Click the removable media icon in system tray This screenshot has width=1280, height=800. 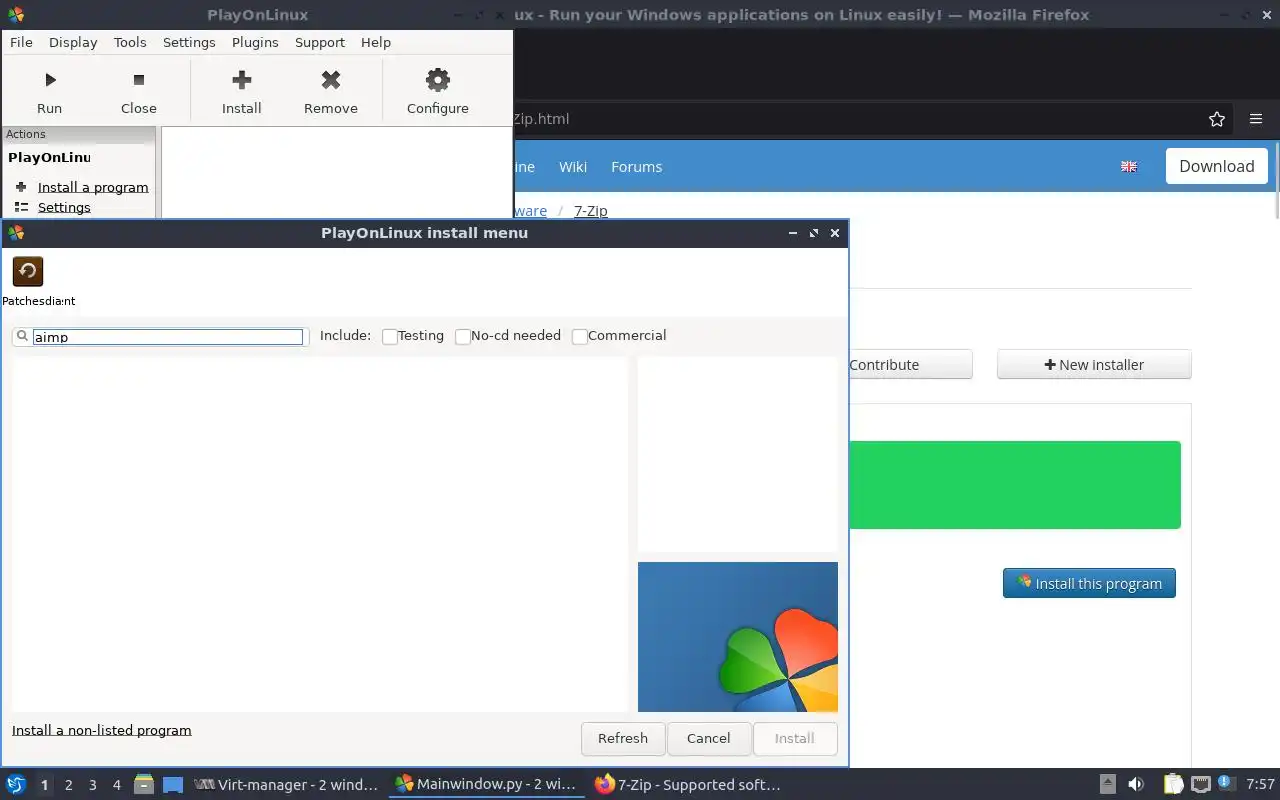point(1108,784)
